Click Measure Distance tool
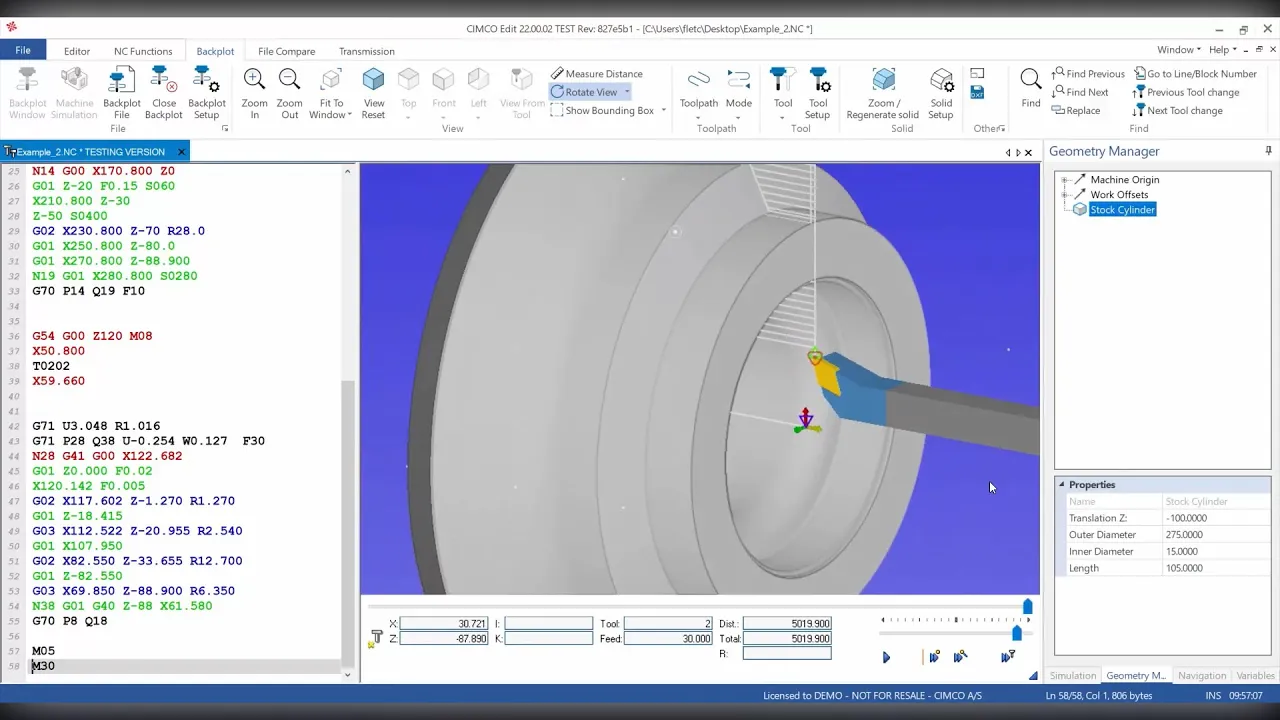 coord(597,73)
